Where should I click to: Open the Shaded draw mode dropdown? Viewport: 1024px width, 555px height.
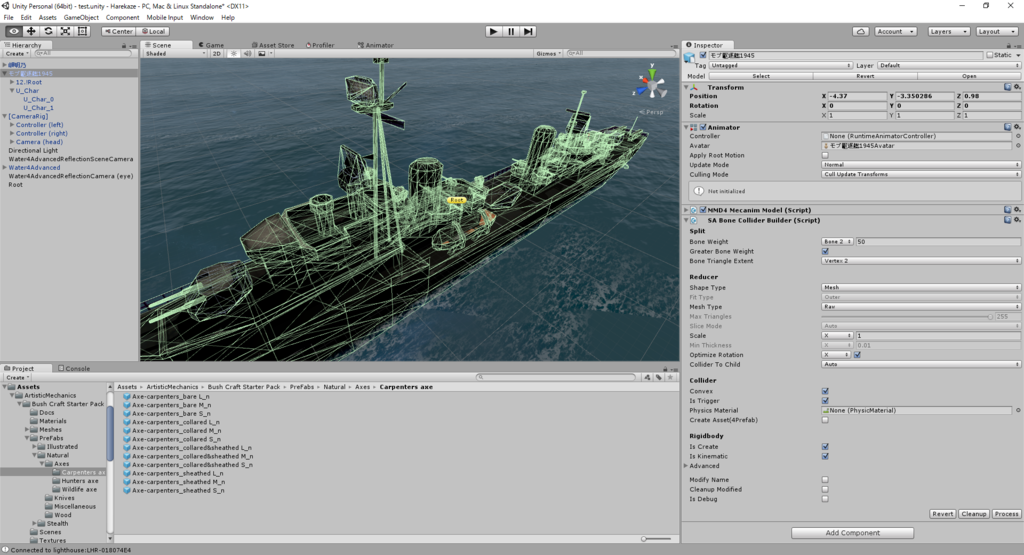[x=174, y=54]
